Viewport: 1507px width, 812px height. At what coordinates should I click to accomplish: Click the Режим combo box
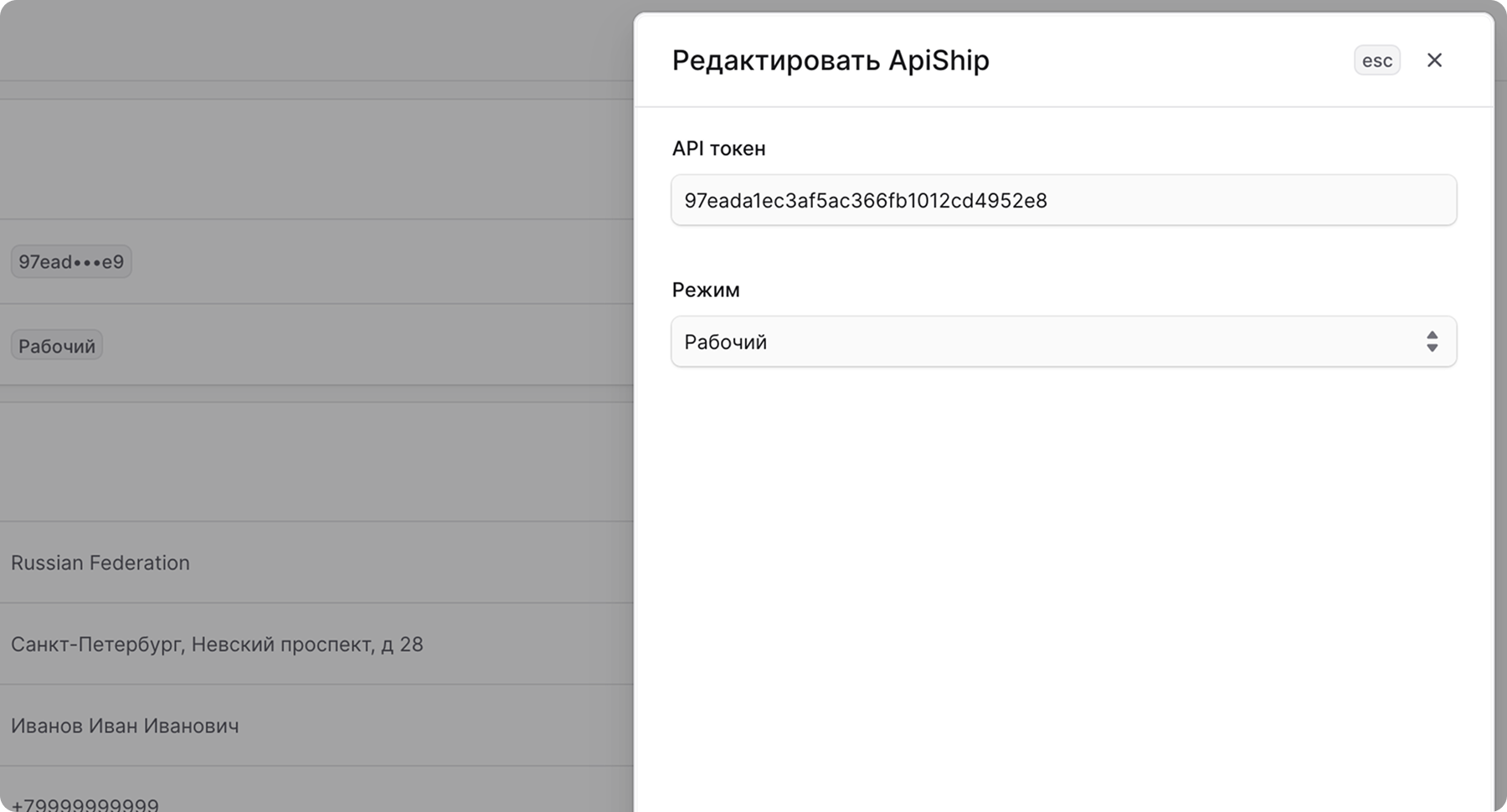tap(1063, 342)
